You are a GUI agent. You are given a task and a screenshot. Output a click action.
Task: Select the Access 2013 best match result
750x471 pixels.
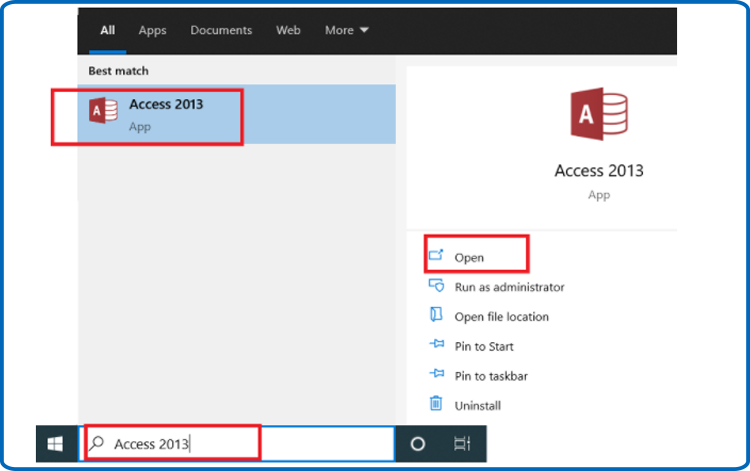(236, 114)
